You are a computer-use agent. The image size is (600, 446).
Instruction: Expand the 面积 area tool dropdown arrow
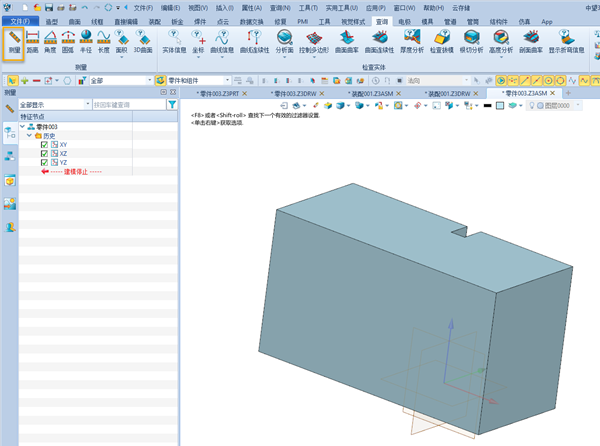click(121, 57)
